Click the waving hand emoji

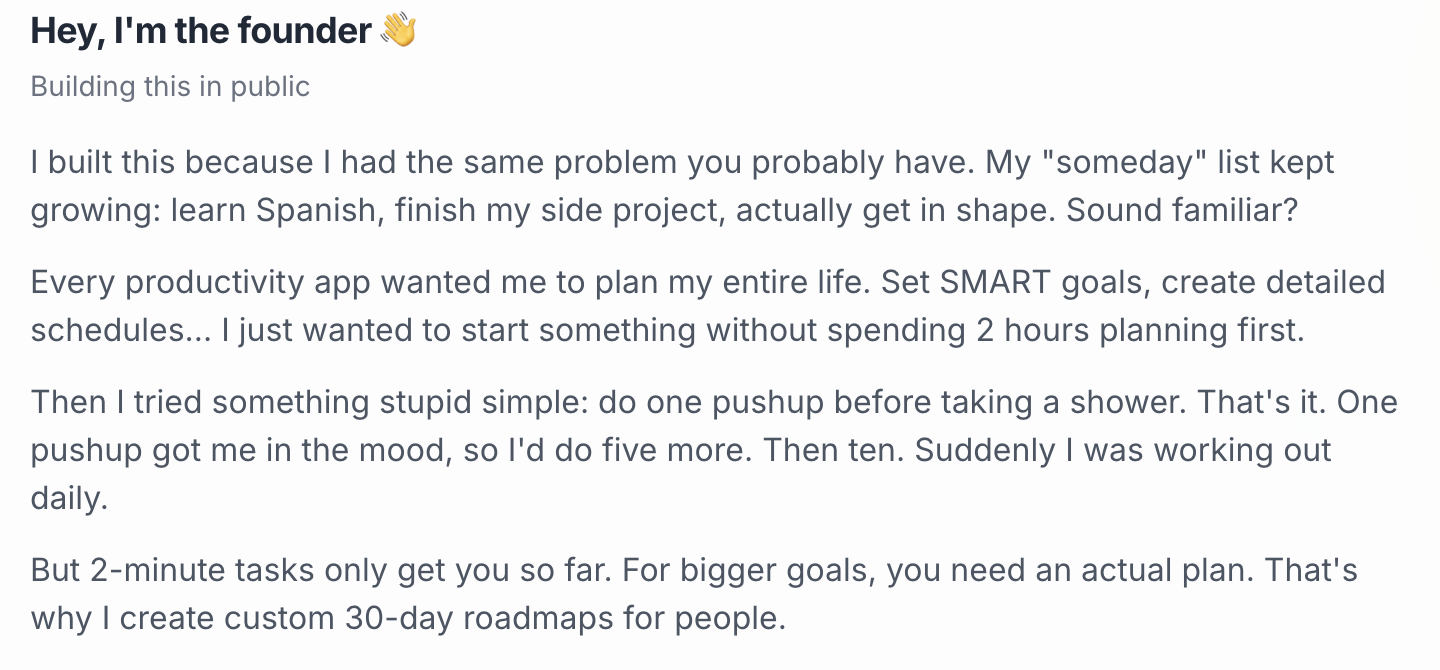(x=399, y=31)
